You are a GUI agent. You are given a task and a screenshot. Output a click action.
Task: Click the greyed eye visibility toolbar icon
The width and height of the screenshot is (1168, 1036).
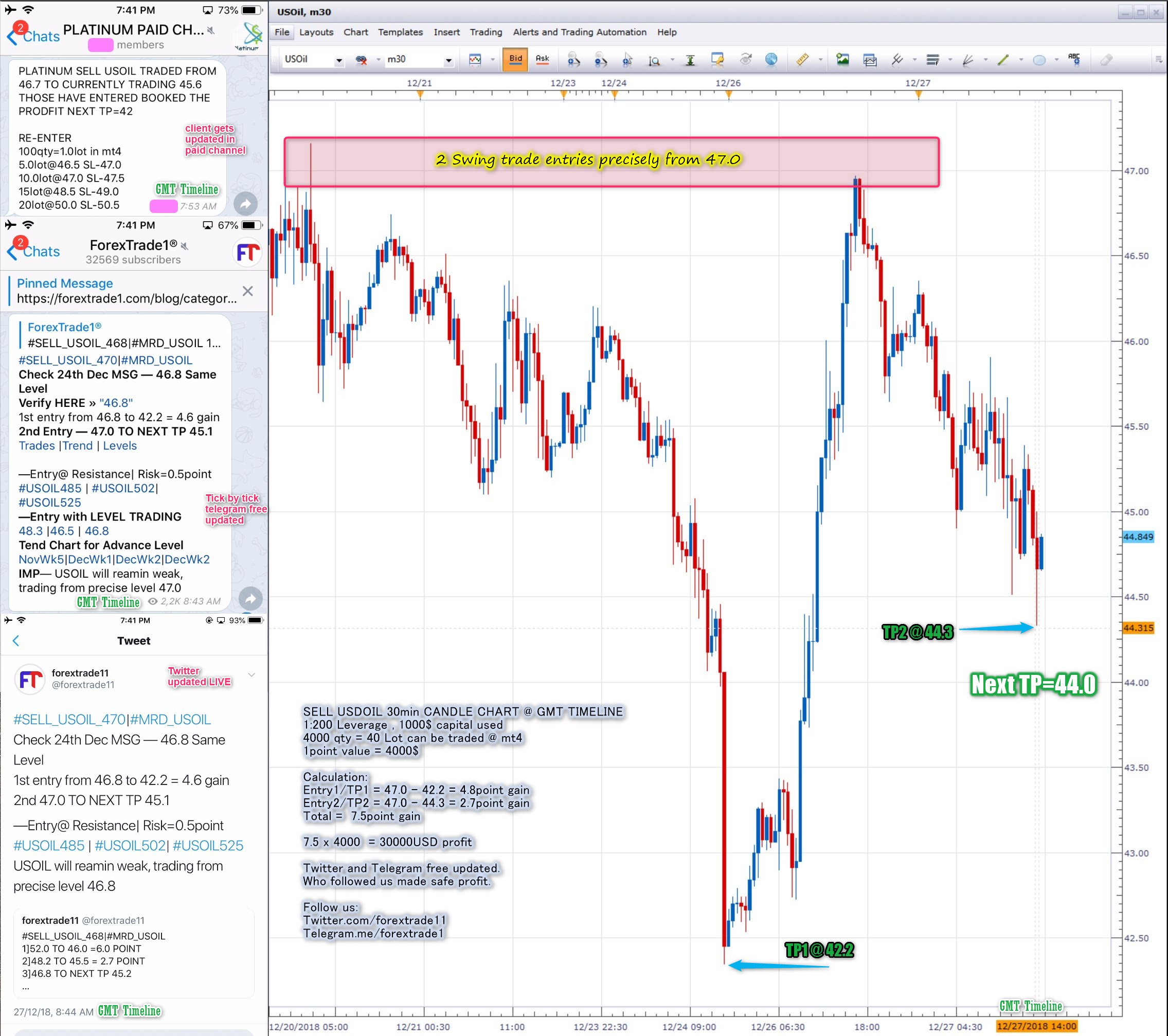pyautogui.click(x=745, y=60)
